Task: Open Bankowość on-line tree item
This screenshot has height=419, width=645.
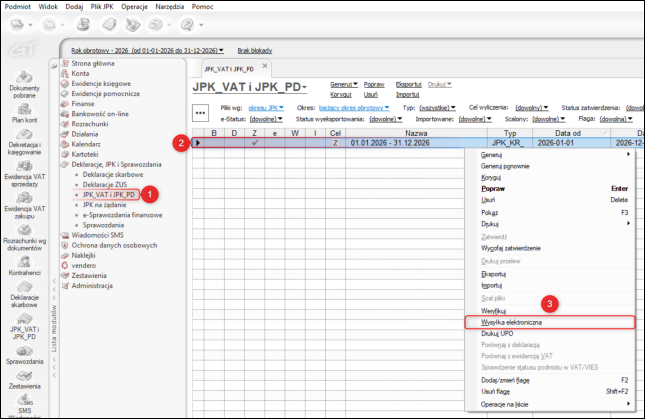Action: 100,114
